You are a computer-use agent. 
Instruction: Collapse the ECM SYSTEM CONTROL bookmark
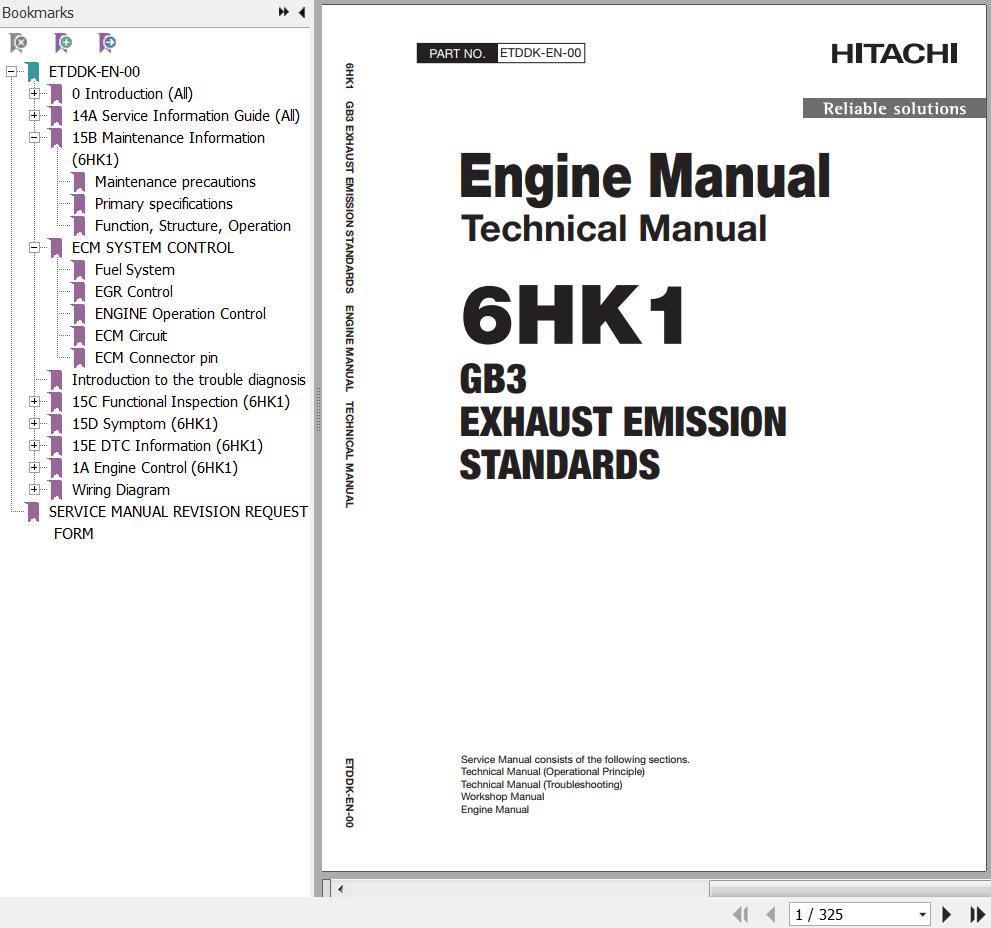pos(34,247)
